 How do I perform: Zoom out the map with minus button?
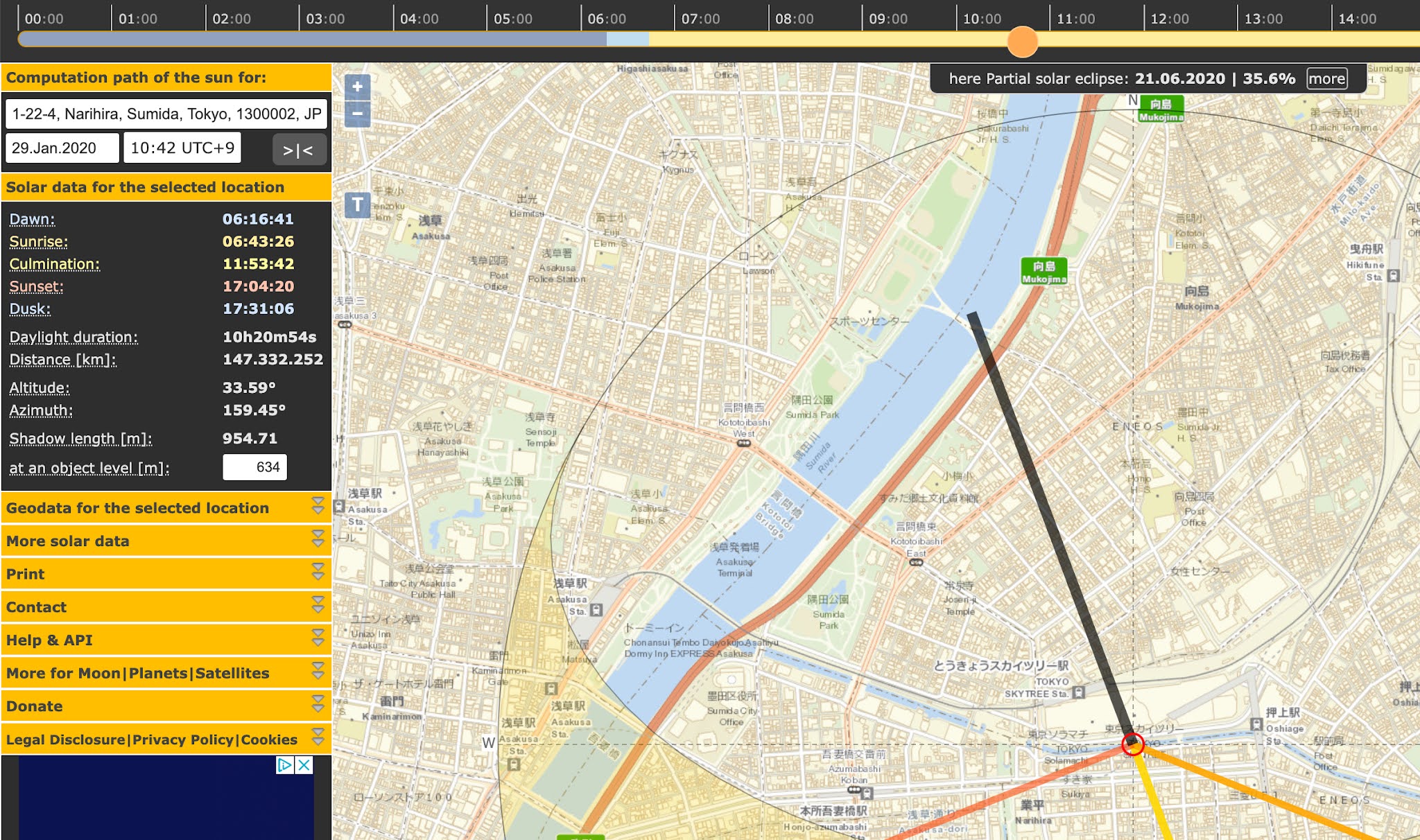click(357, 114)
